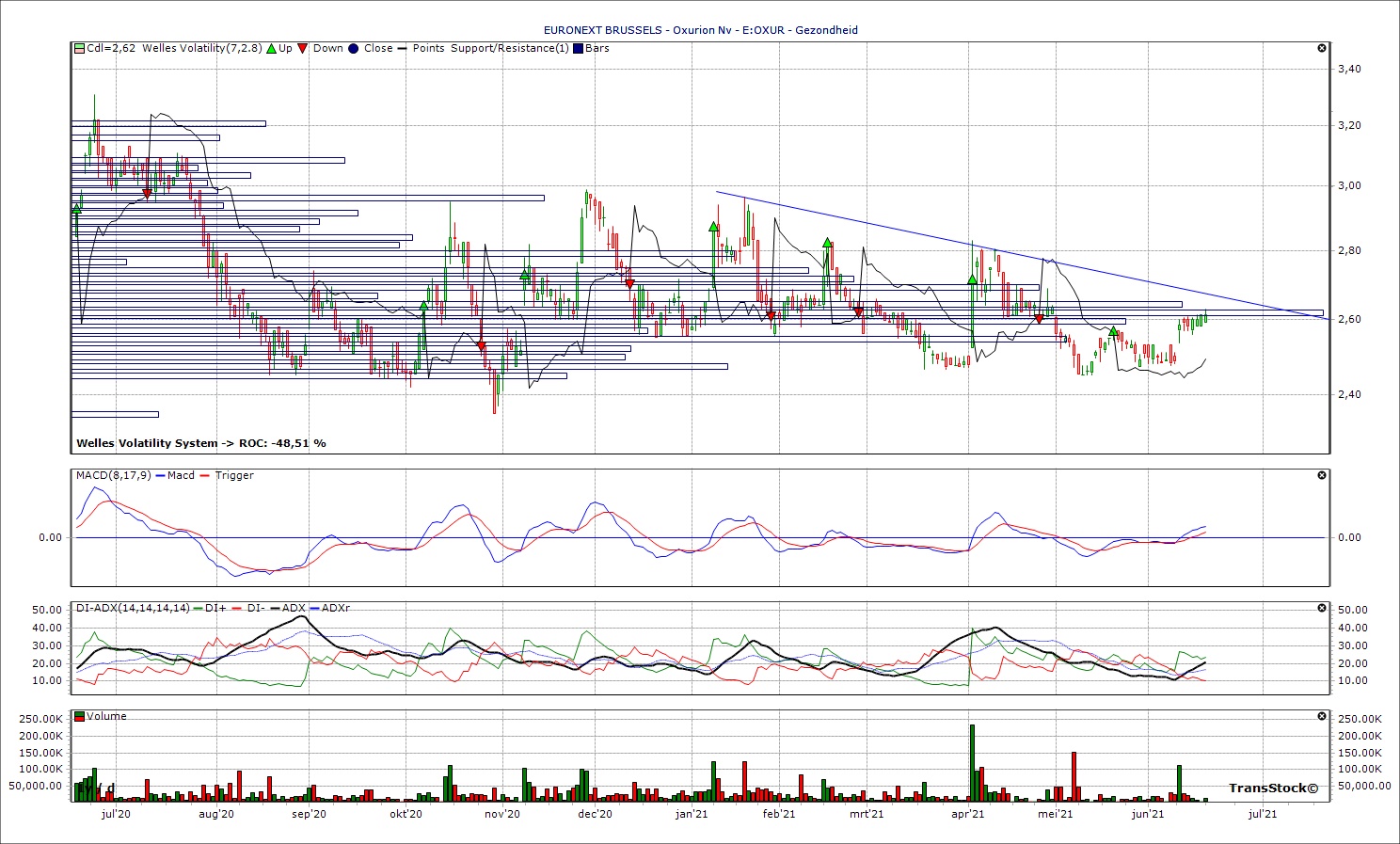Viewport: 1400px width, 844px height.
Task: Click the tallest volume bar at April 2021
Action: pos(972,763)
